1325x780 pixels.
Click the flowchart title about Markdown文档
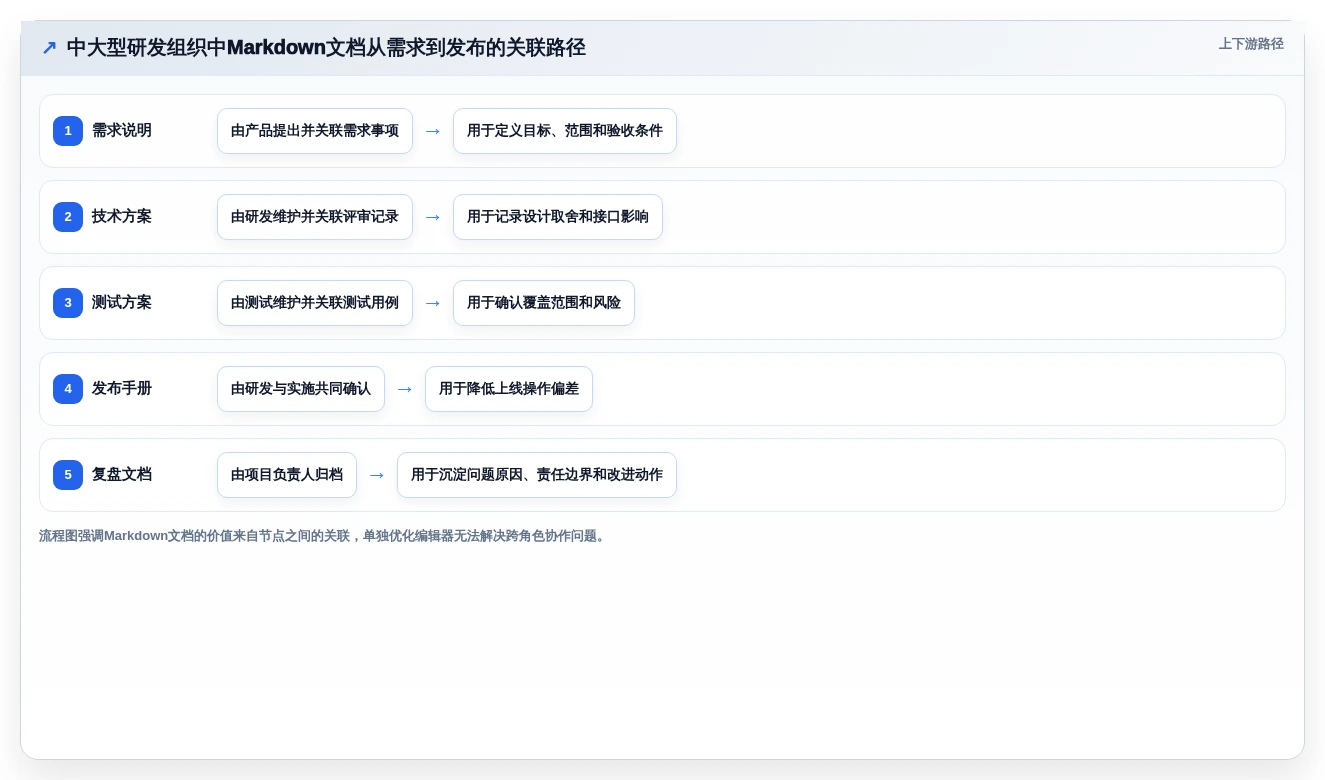(326, 47)
